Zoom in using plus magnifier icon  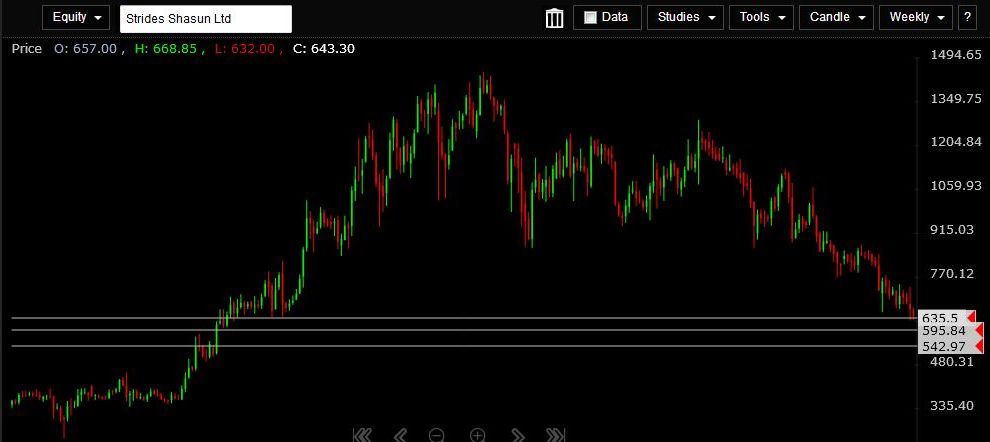(477, 435)
